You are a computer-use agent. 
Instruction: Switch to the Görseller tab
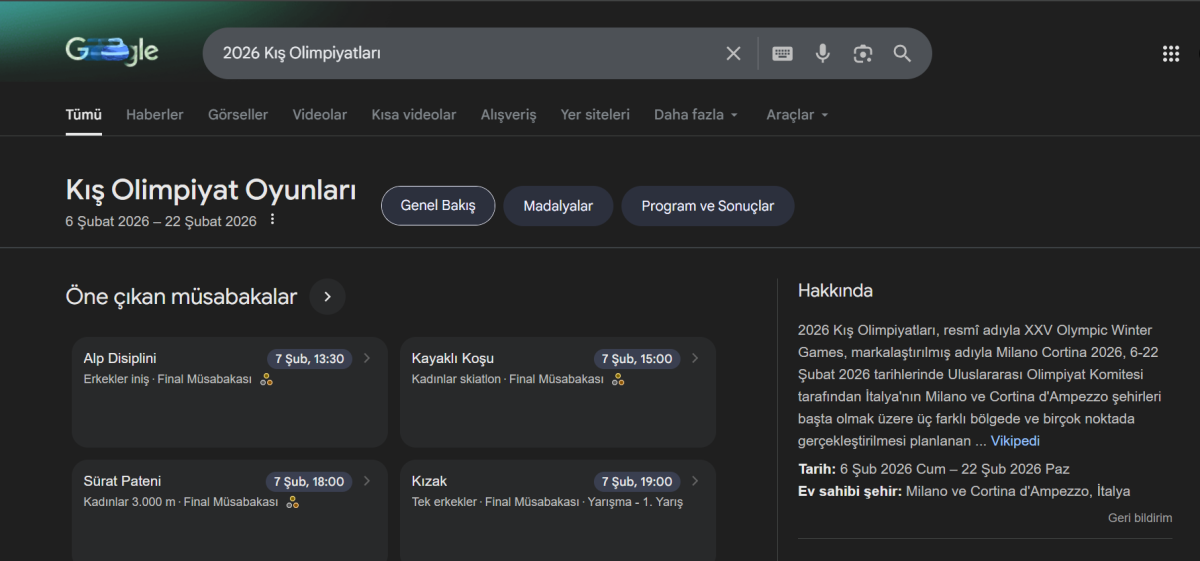pos(238,115)
